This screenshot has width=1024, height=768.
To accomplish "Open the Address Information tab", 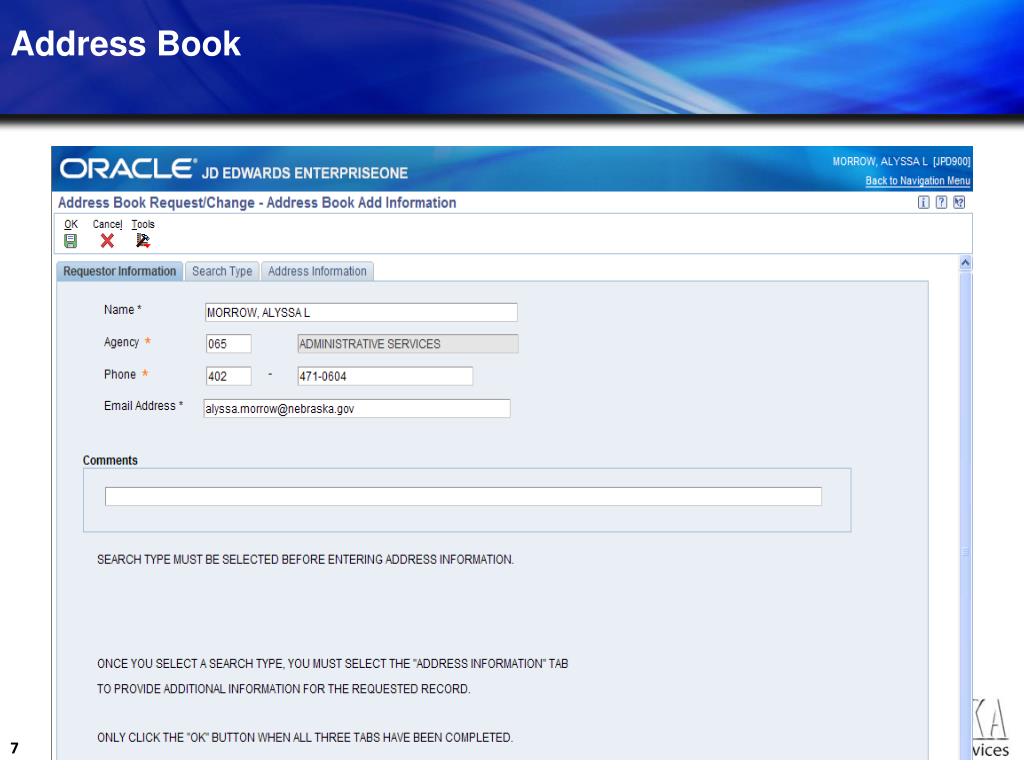I will pyautogui.click(x=317, y=271).
